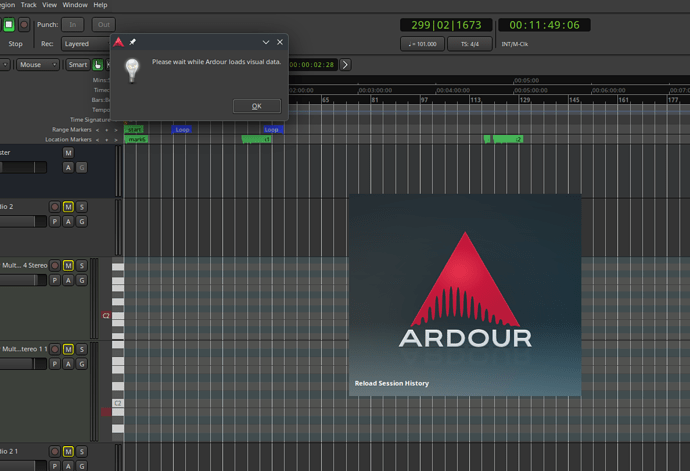Viewport: 690px width, 471px height.
Task: Click the second blue Loop marker
Action: point(272,129)
